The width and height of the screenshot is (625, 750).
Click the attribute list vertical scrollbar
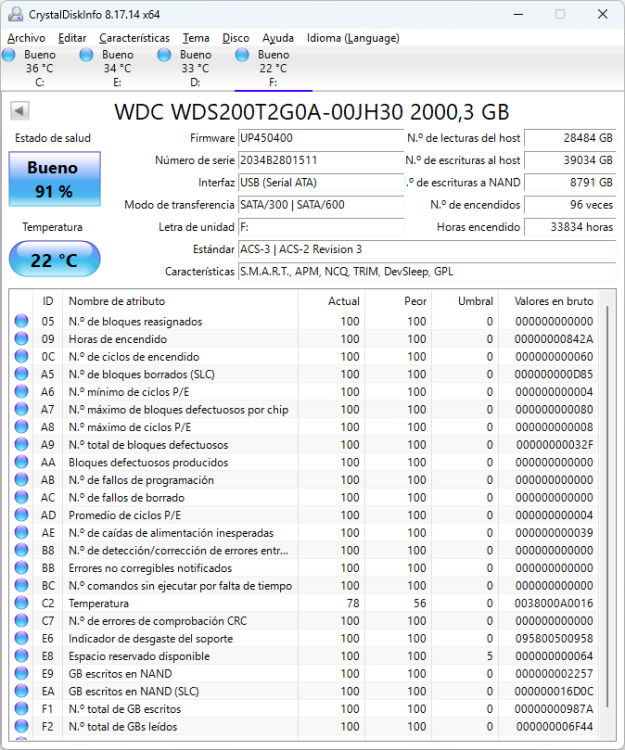coord(607,506)
